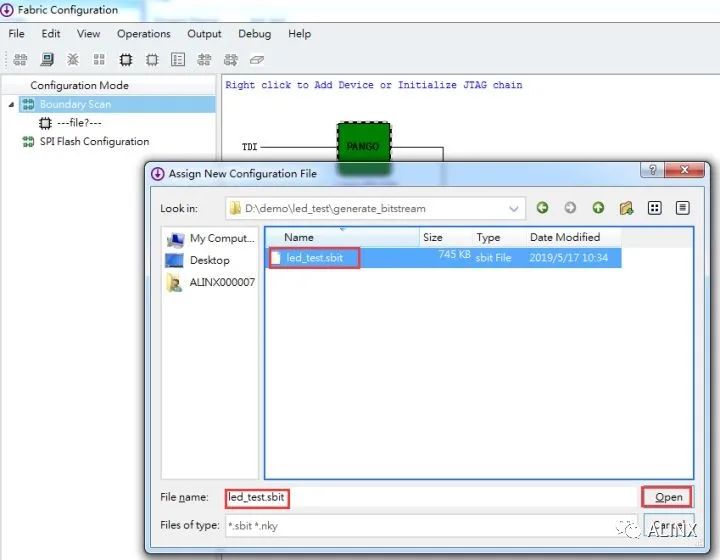
Task: Close the Assign New Configuration File dialog
Action: (x=684, y=170)
